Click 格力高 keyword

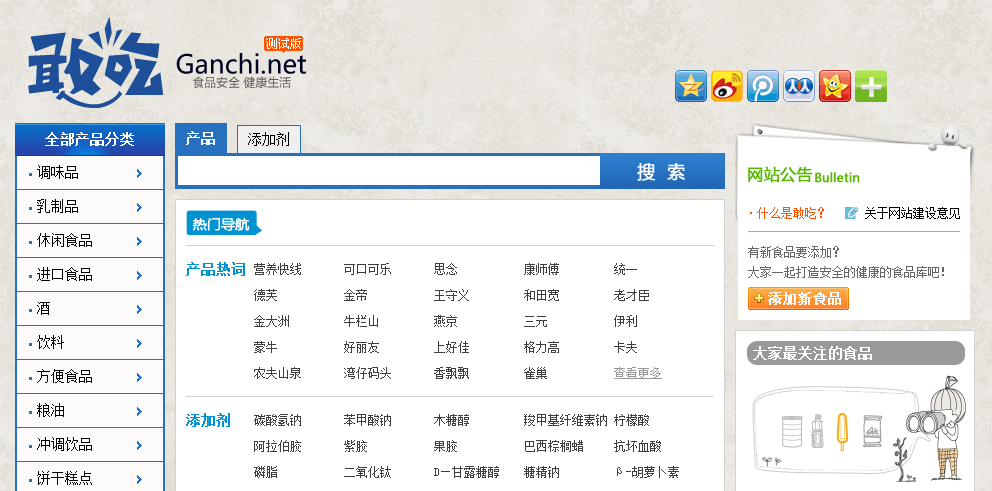tap(542, 347)
